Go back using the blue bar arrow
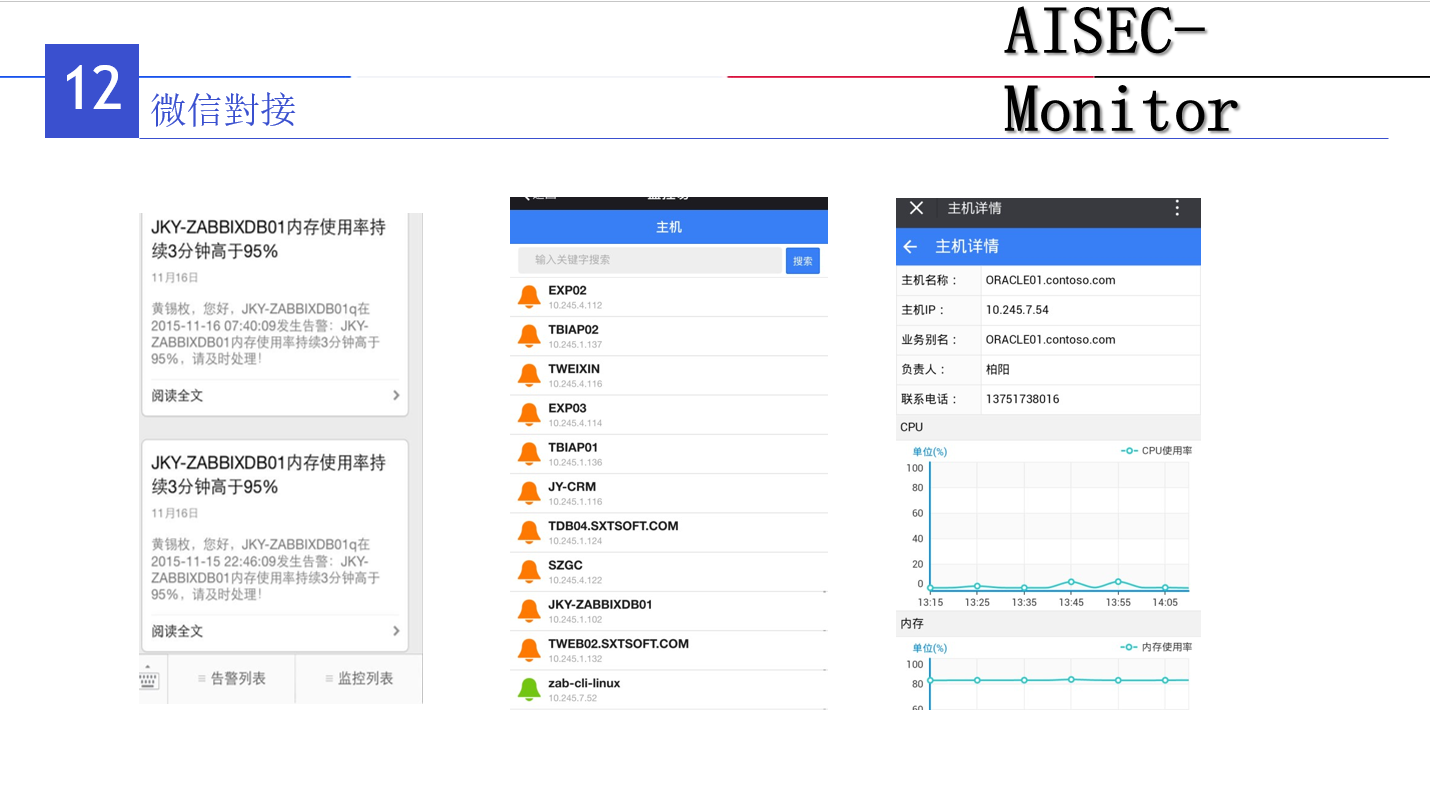The image size is (1430, 793). (910, 246)
